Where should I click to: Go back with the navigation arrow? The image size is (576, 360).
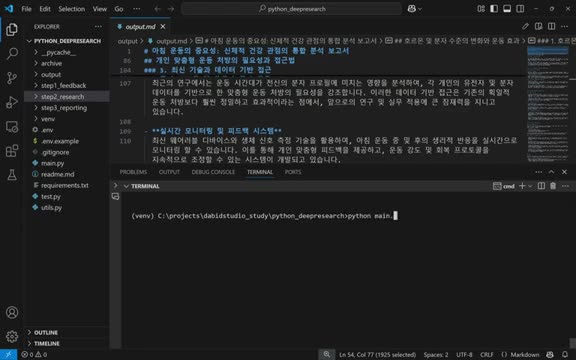pos(157,9)
